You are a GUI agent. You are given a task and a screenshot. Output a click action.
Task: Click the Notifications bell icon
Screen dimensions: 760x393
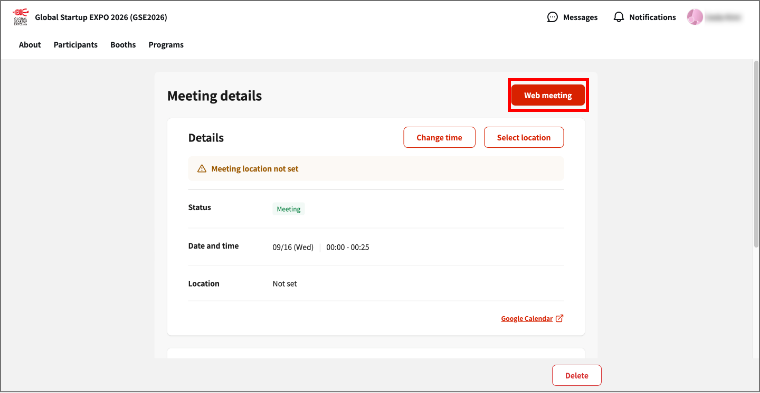coord(618,17)
